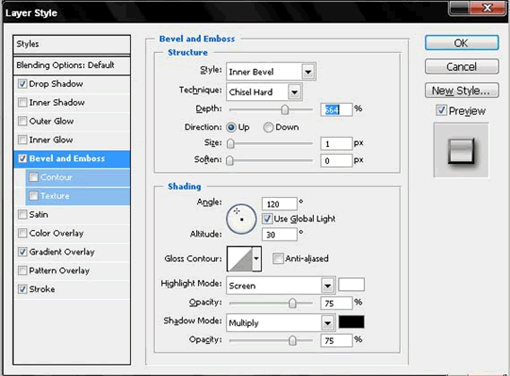Open the Gloss Contour picker arrow
This screenshot has height=376, width=510.
[x=257, y=259]
